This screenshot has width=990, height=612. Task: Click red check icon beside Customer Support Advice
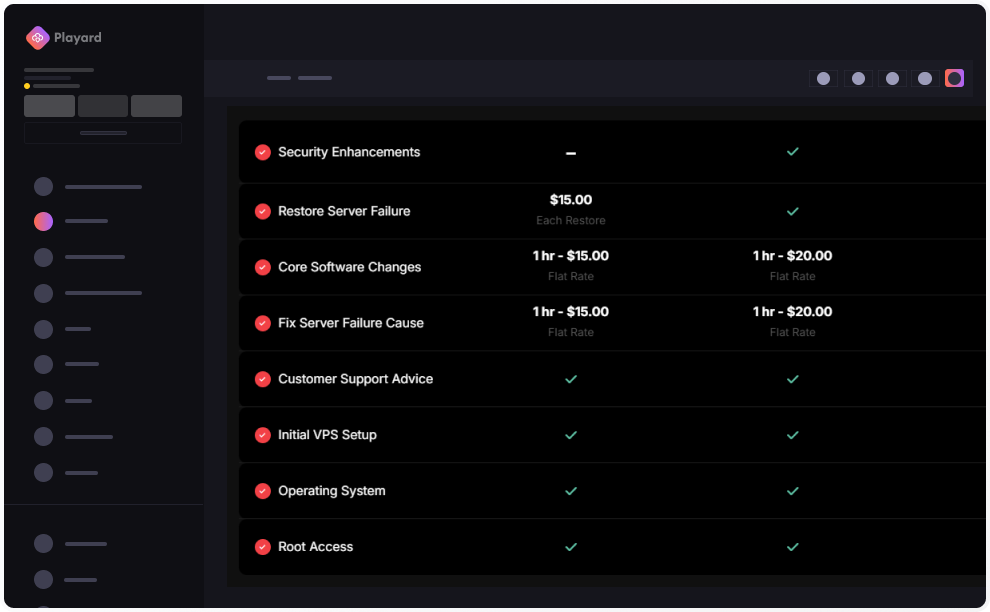263,379
